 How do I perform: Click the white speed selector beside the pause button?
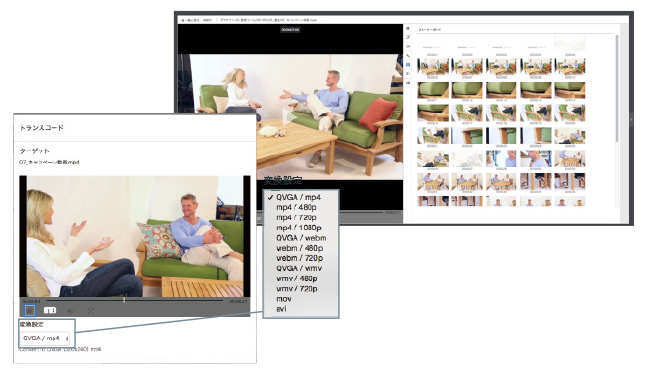(50, 311)
